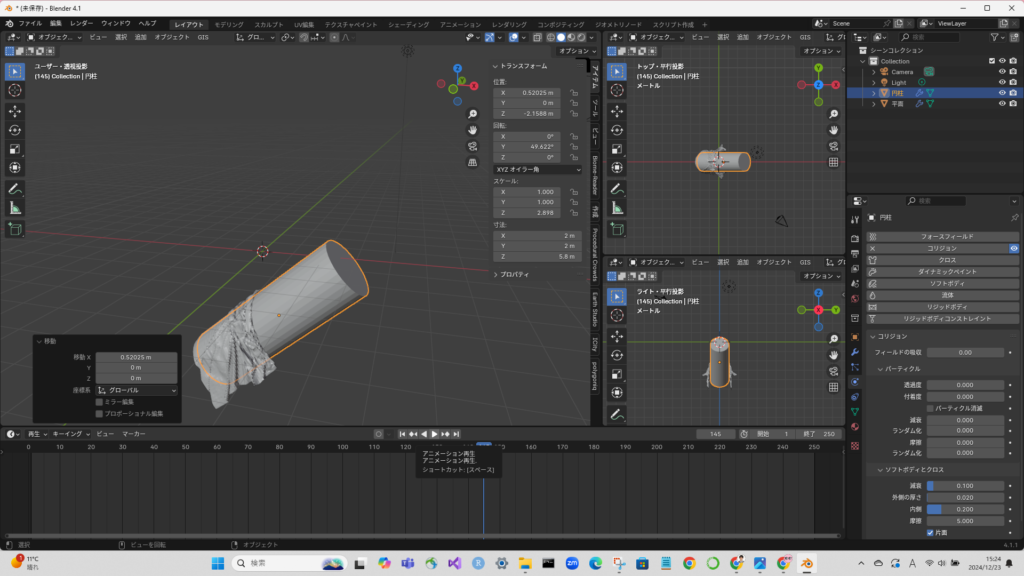Screen dimensions: 1024x576
Task: Expand the Light item in the outliner
Action: [x=873, y=82]
